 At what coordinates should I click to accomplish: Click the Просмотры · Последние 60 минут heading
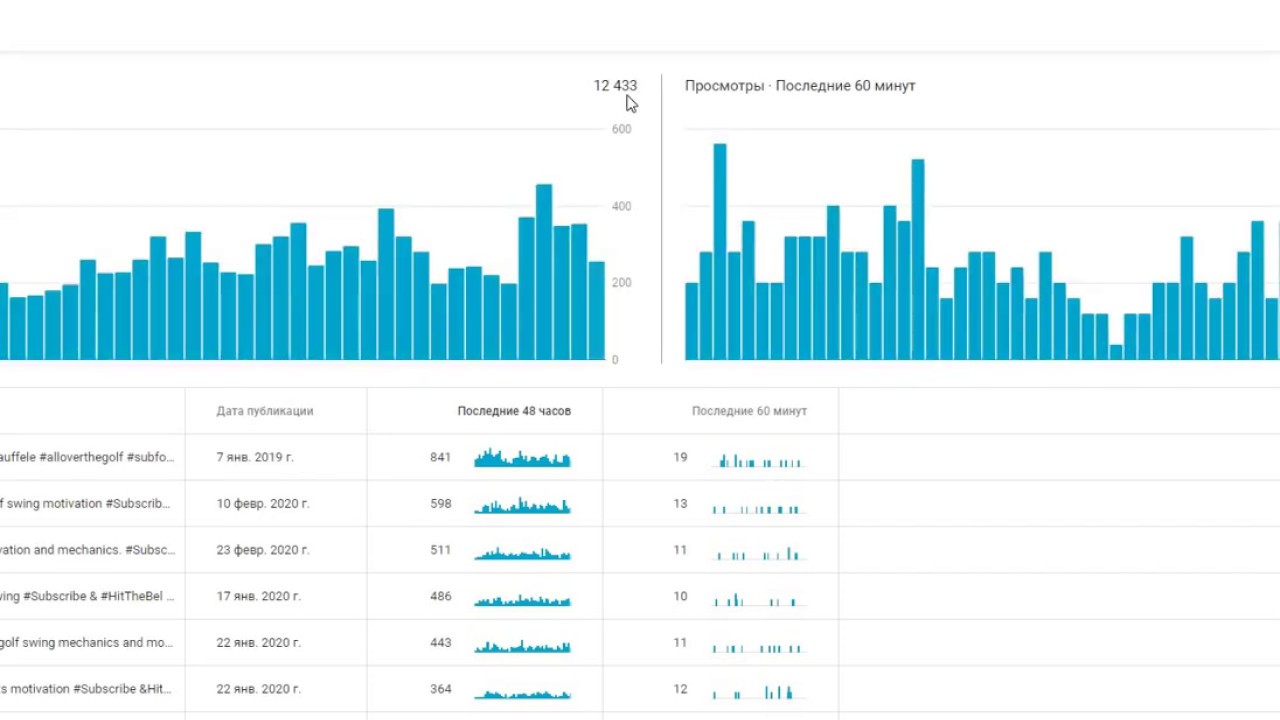tap(800, 86)
